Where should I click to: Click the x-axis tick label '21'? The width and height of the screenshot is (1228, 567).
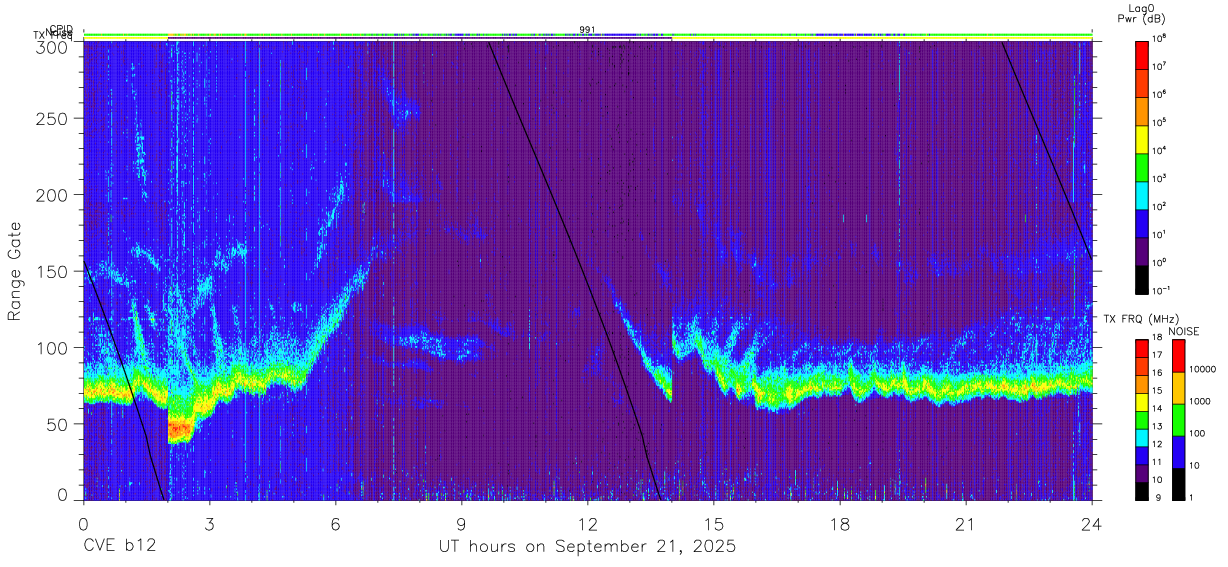(966, 524)
